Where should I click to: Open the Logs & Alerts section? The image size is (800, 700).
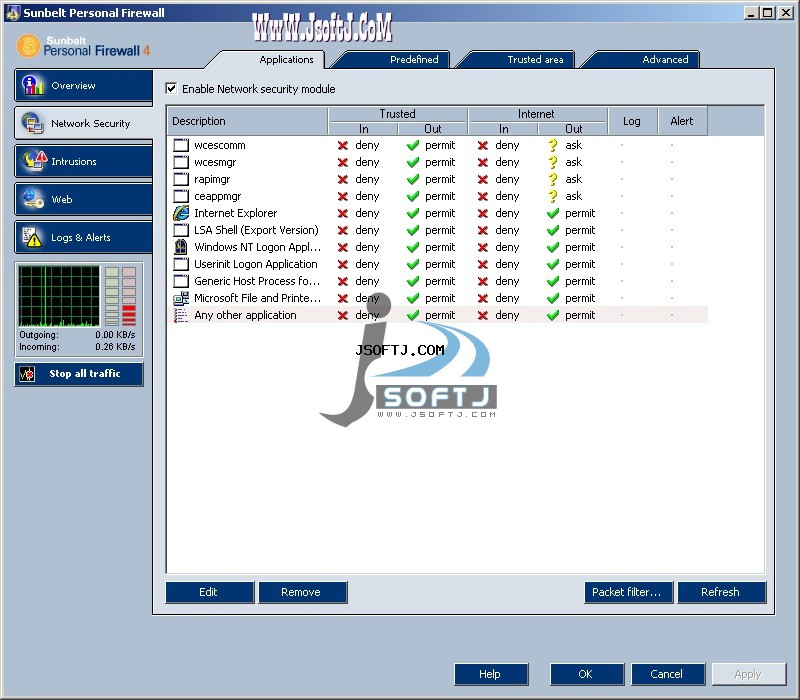84,237
